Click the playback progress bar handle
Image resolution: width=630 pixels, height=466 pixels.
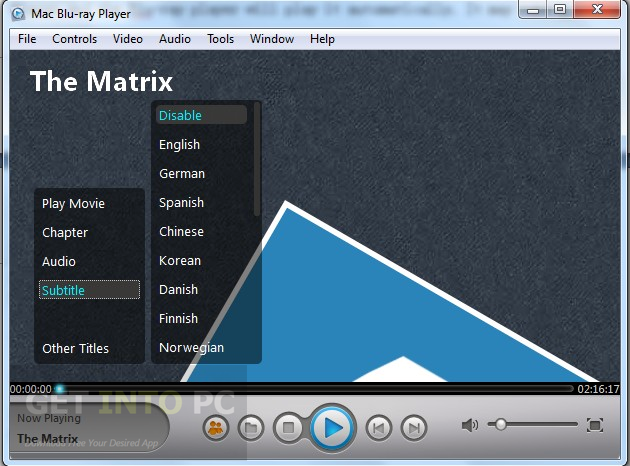coord(60,388)
